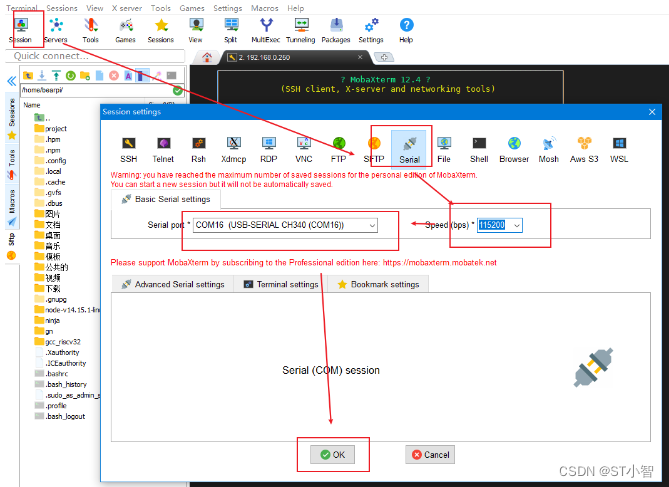Select the gcc_riscv32 folder
Screen dimensions: 669x487
point(58,341)
